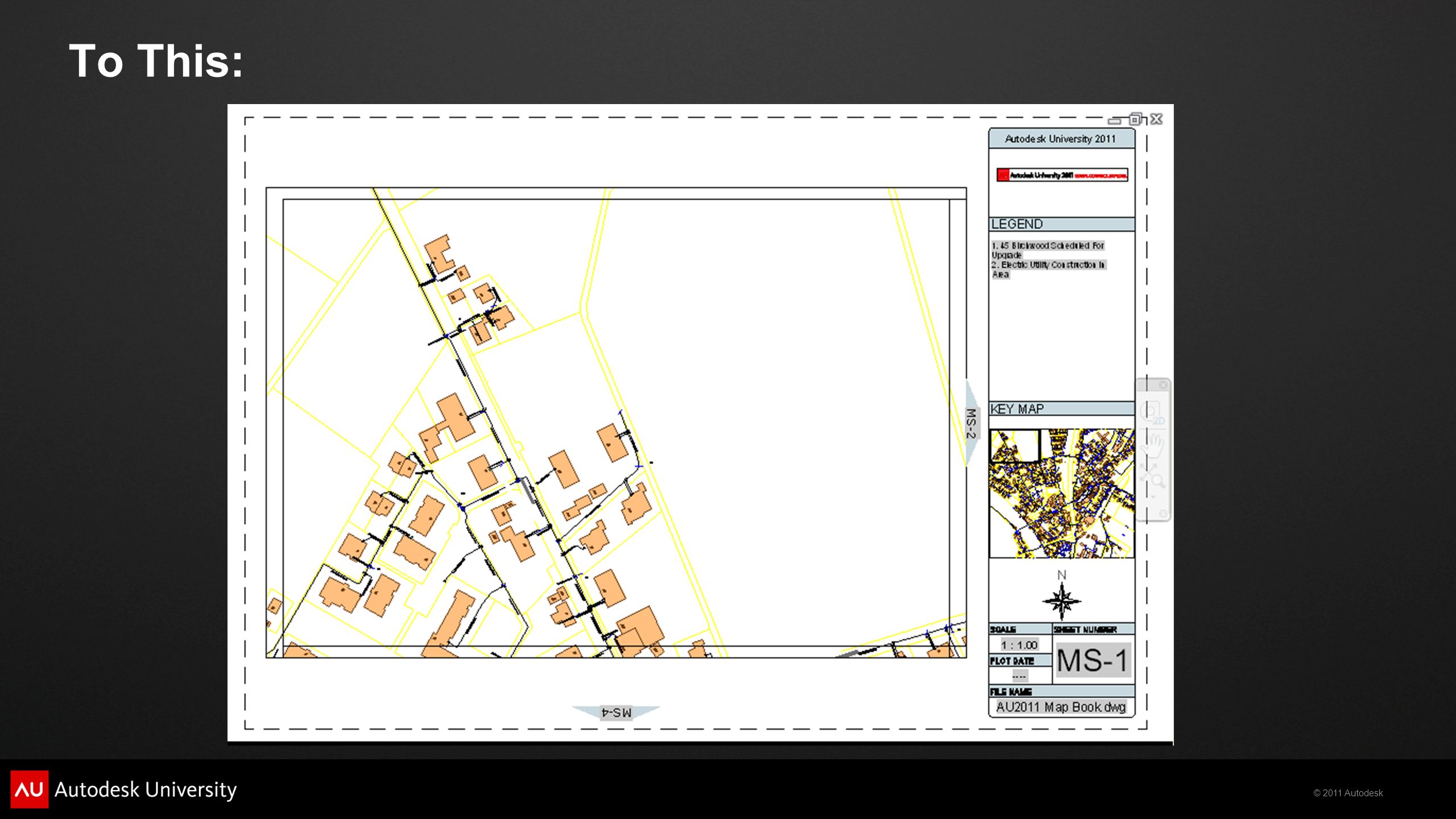Click the north arrow compass symbol
The height and width of the screenshot is (819, 1456).
(1062, 601)
